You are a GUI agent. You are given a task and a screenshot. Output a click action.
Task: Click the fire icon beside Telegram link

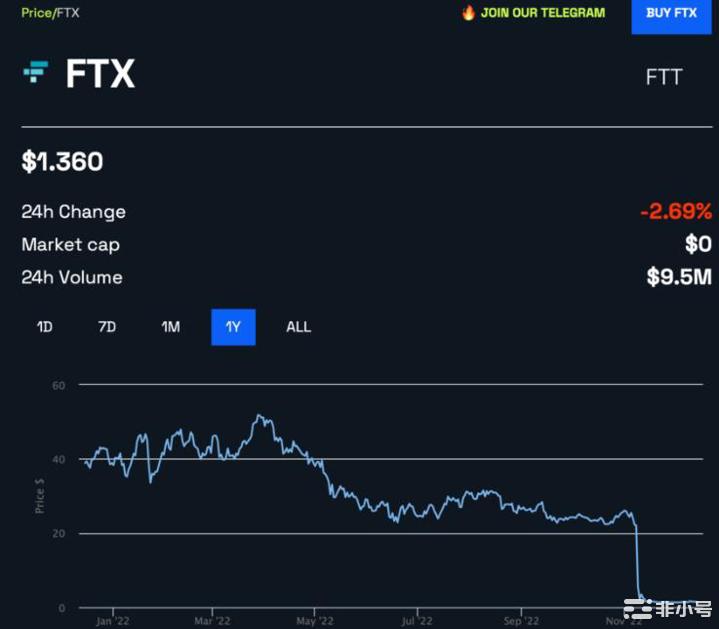click(468, 13)
